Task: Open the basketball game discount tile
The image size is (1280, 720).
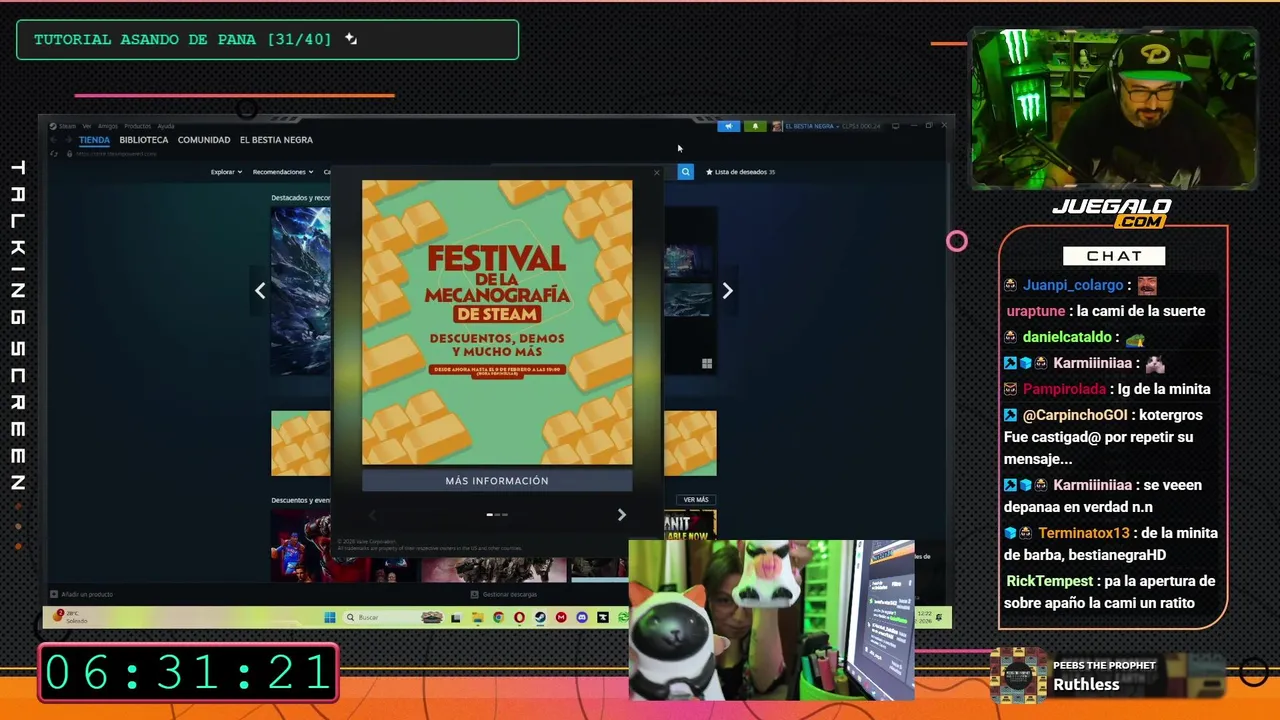Action: pos(300,545)
